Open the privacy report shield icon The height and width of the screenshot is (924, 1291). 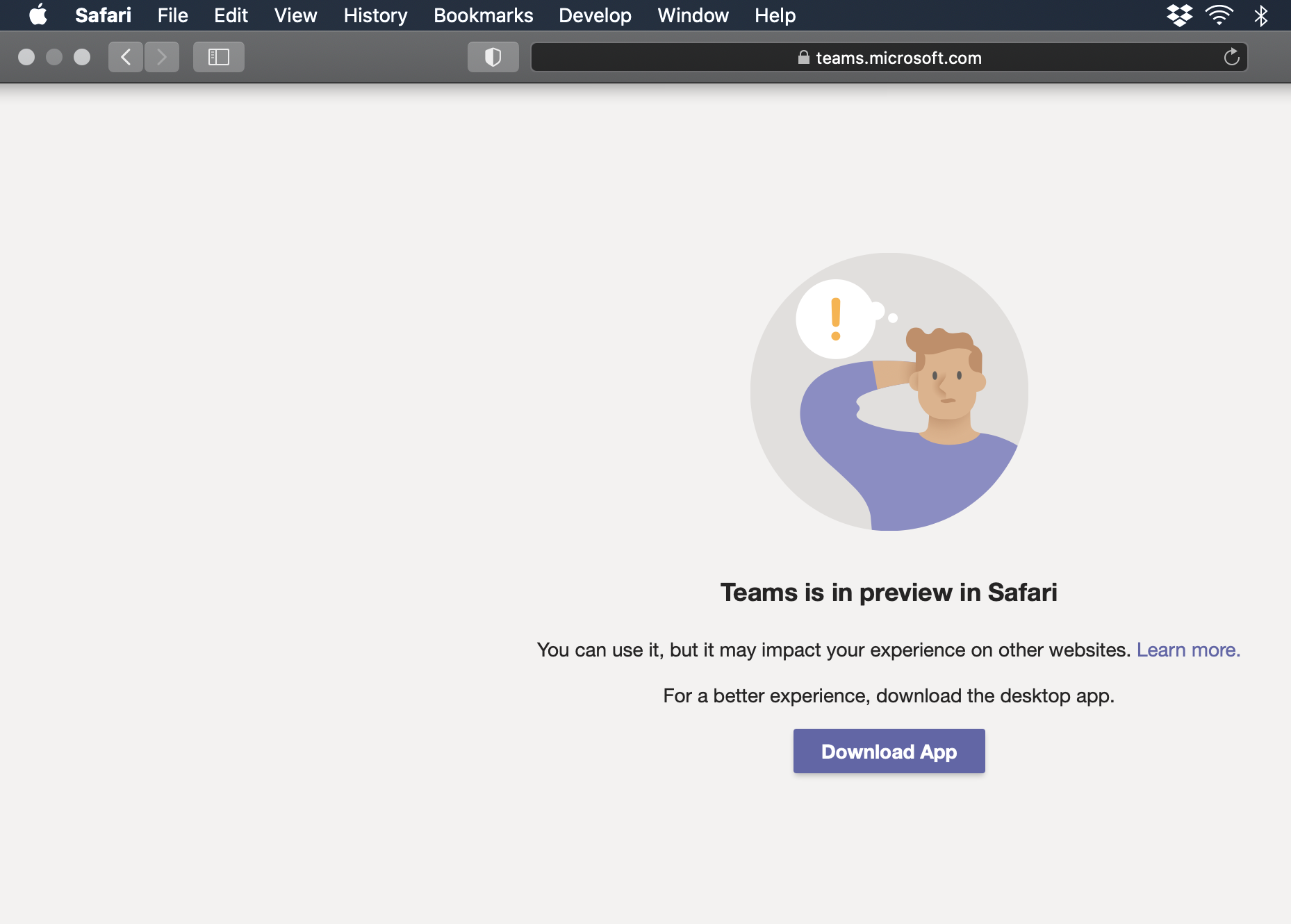(x=493, y=57)
